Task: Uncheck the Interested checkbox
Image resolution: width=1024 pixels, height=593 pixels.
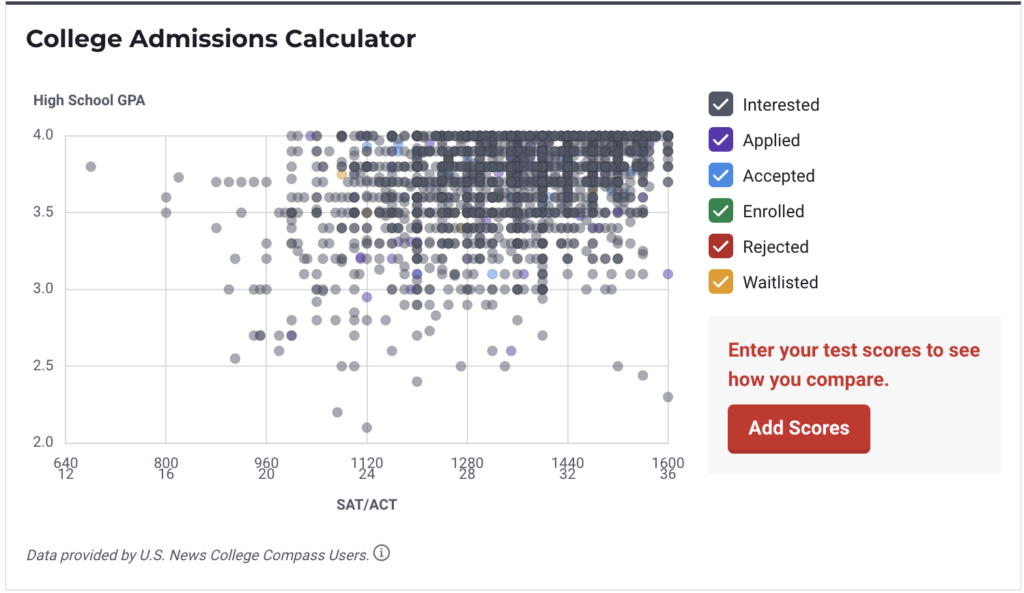Action: coord(721,105)
